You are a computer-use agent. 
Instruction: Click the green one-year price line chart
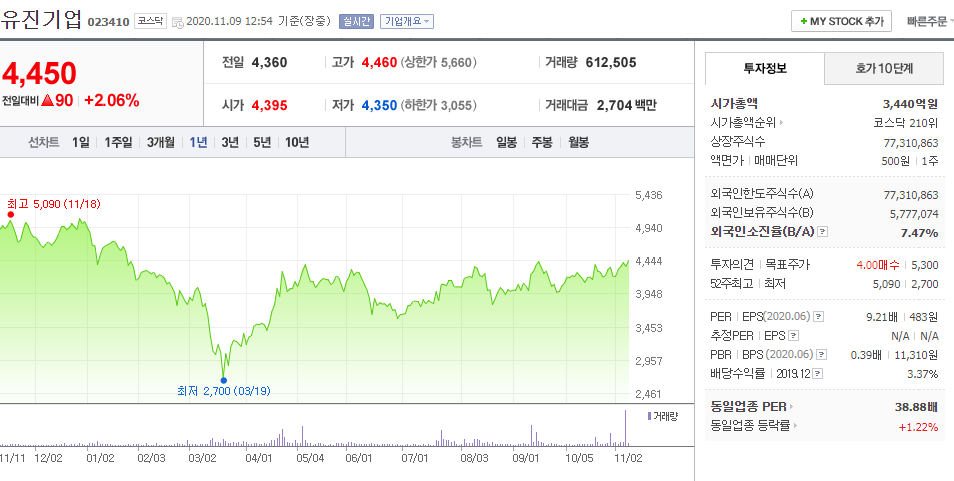(315, 310)
